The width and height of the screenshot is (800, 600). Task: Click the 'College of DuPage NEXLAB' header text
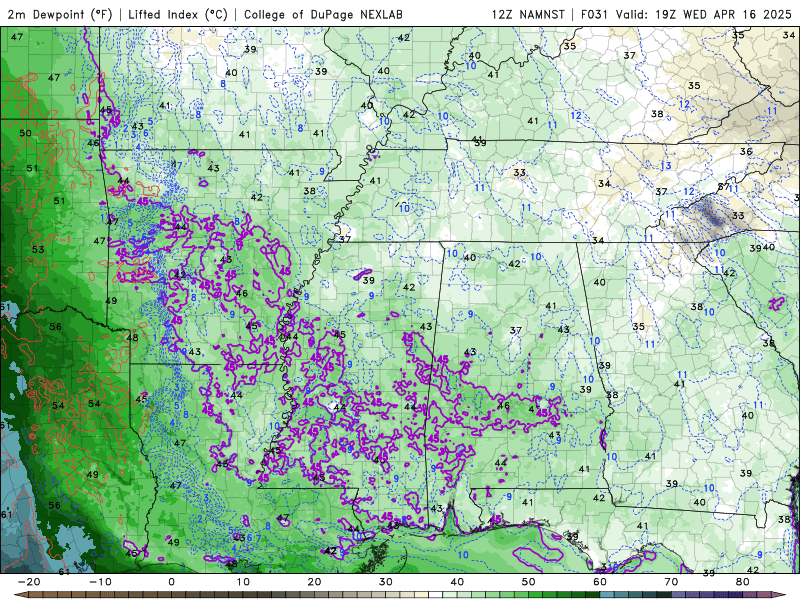click(323, 14)
